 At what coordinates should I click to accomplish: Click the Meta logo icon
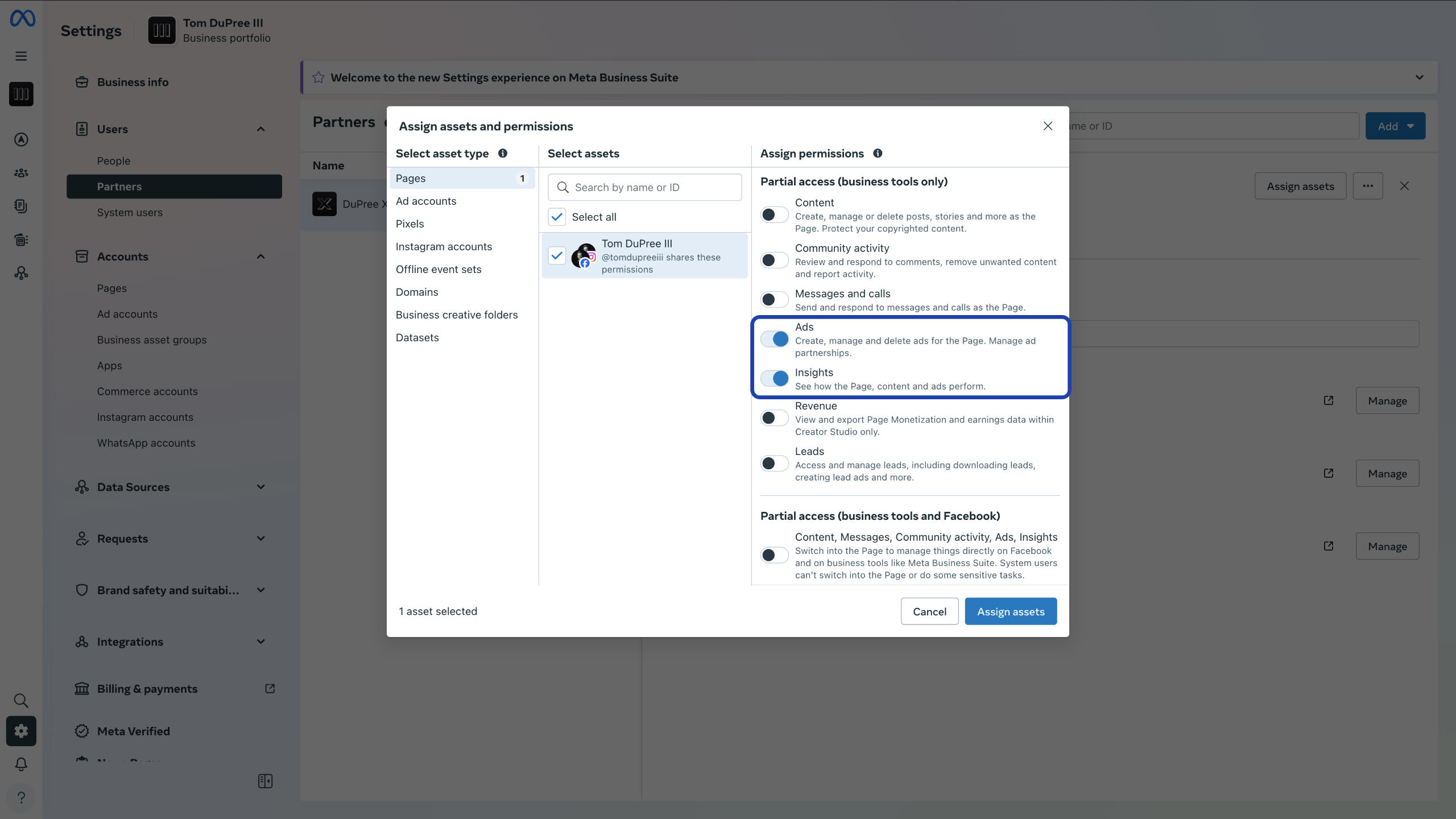[22, 19]
